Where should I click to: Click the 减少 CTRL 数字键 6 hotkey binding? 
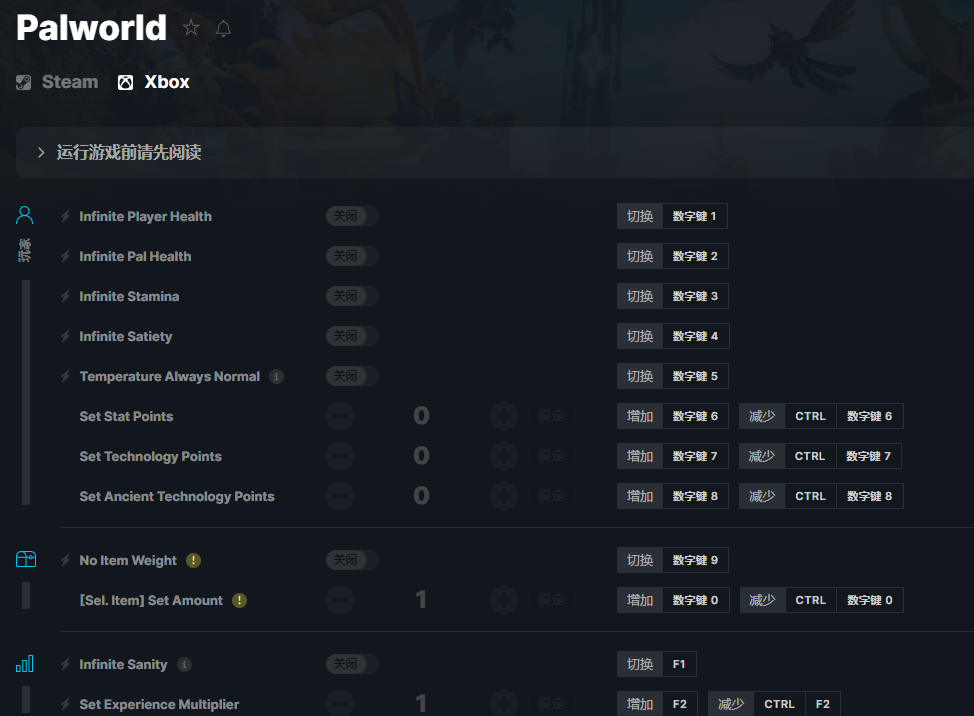click(x=821, y=416)
